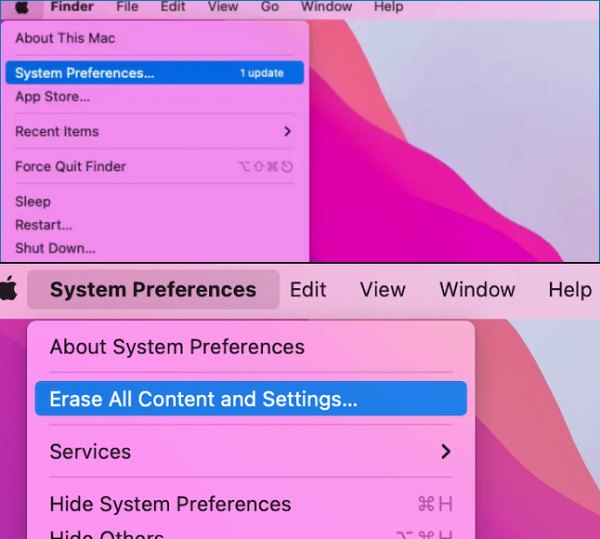Open the Finder menu in menu bar
The image size is (600, 539).
pyautogui.click(x=71, y=7)
